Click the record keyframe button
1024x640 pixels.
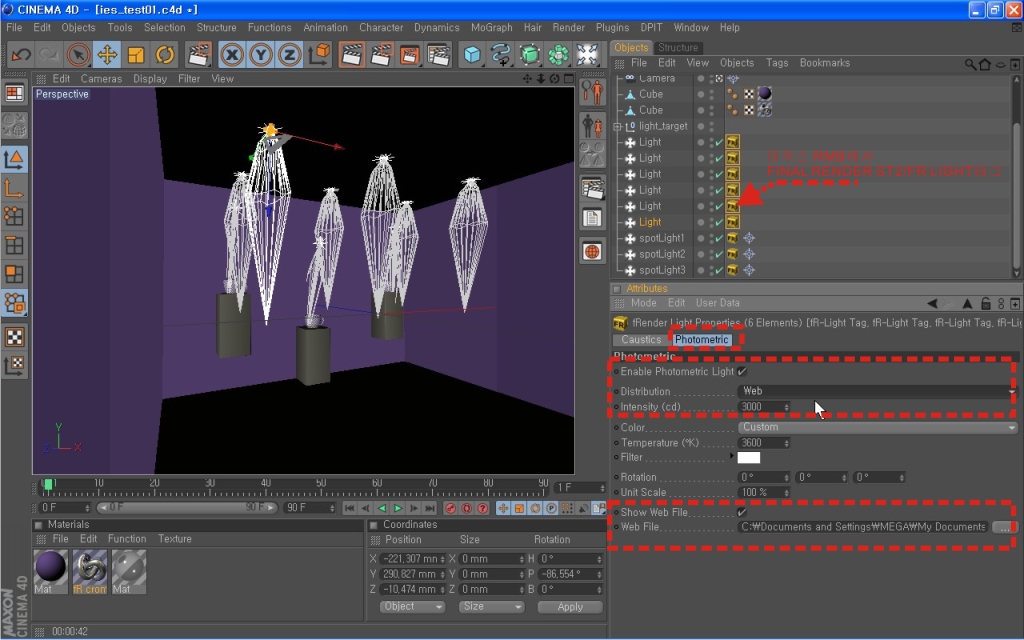tap(450, 508)
